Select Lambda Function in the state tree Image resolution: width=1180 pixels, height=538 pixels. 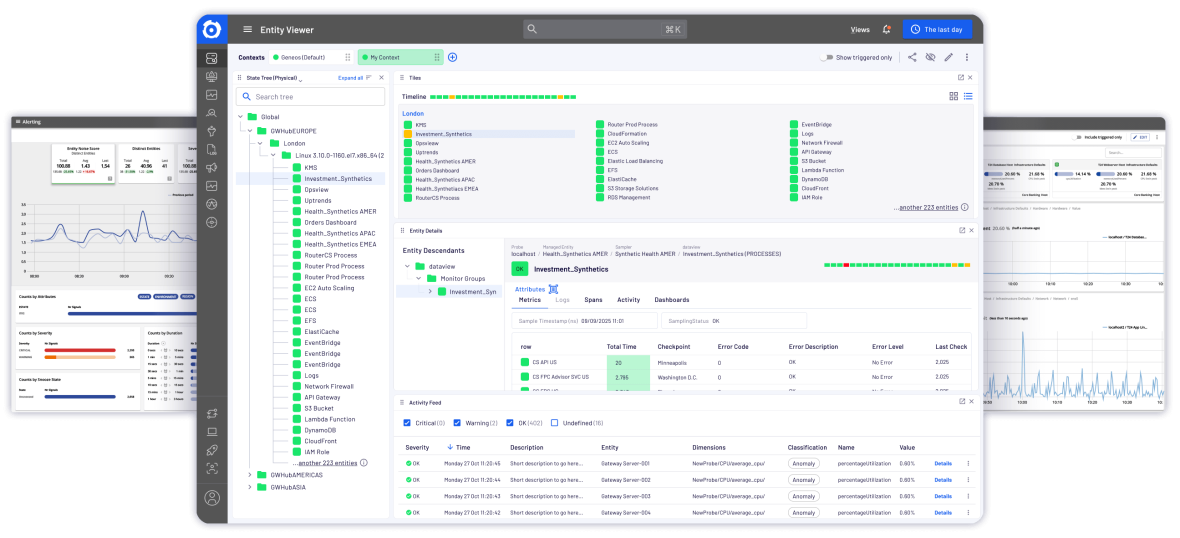(330, 419)
